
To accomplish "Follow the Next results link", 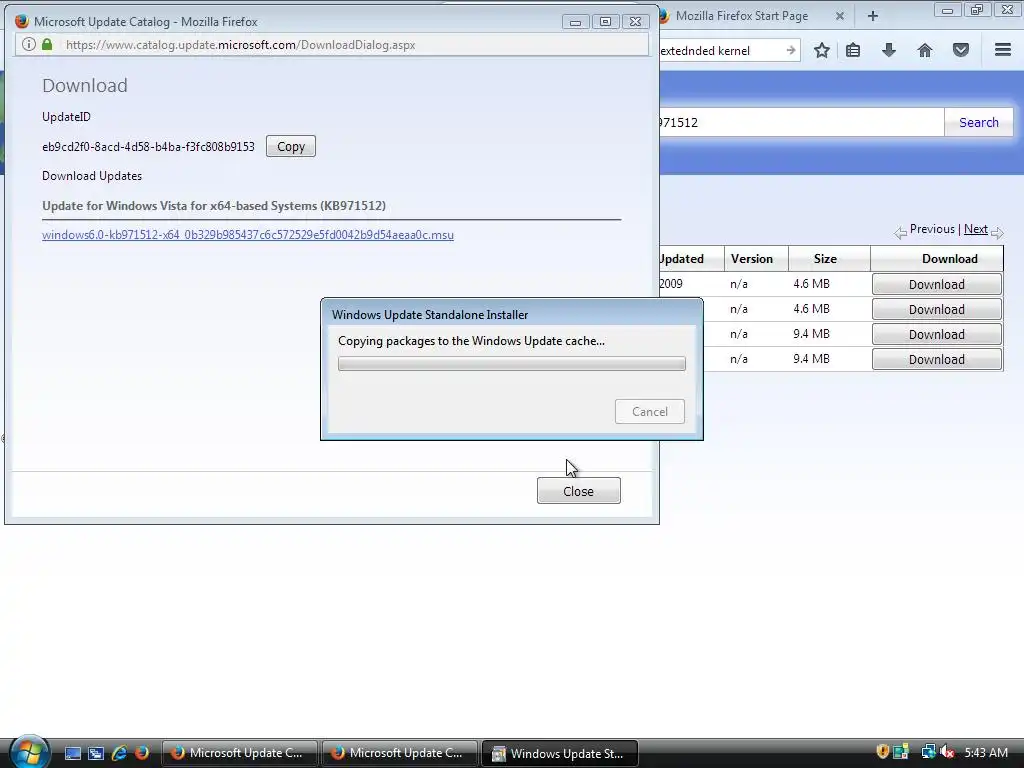I will click(976, 229).
